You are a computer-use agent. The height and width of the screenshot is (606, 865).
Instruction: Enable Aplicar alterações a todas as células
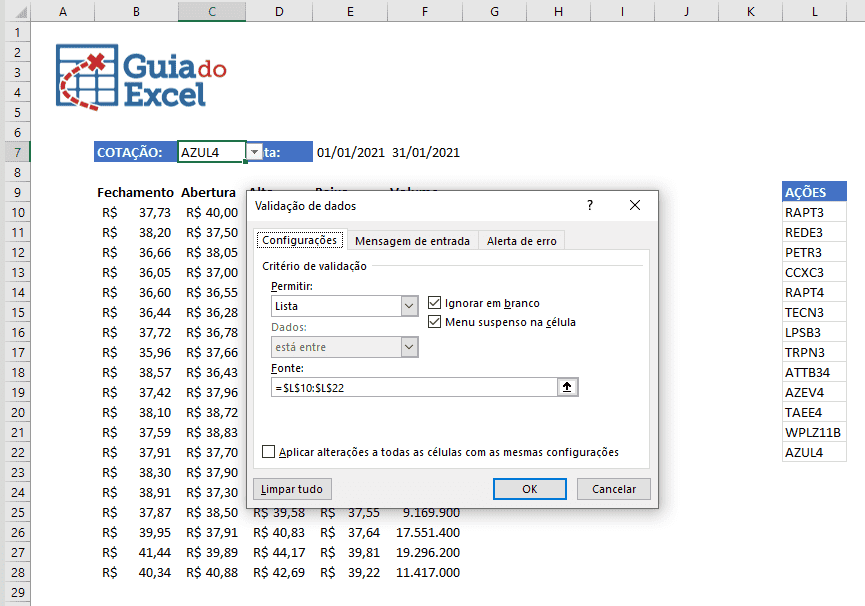268,452
